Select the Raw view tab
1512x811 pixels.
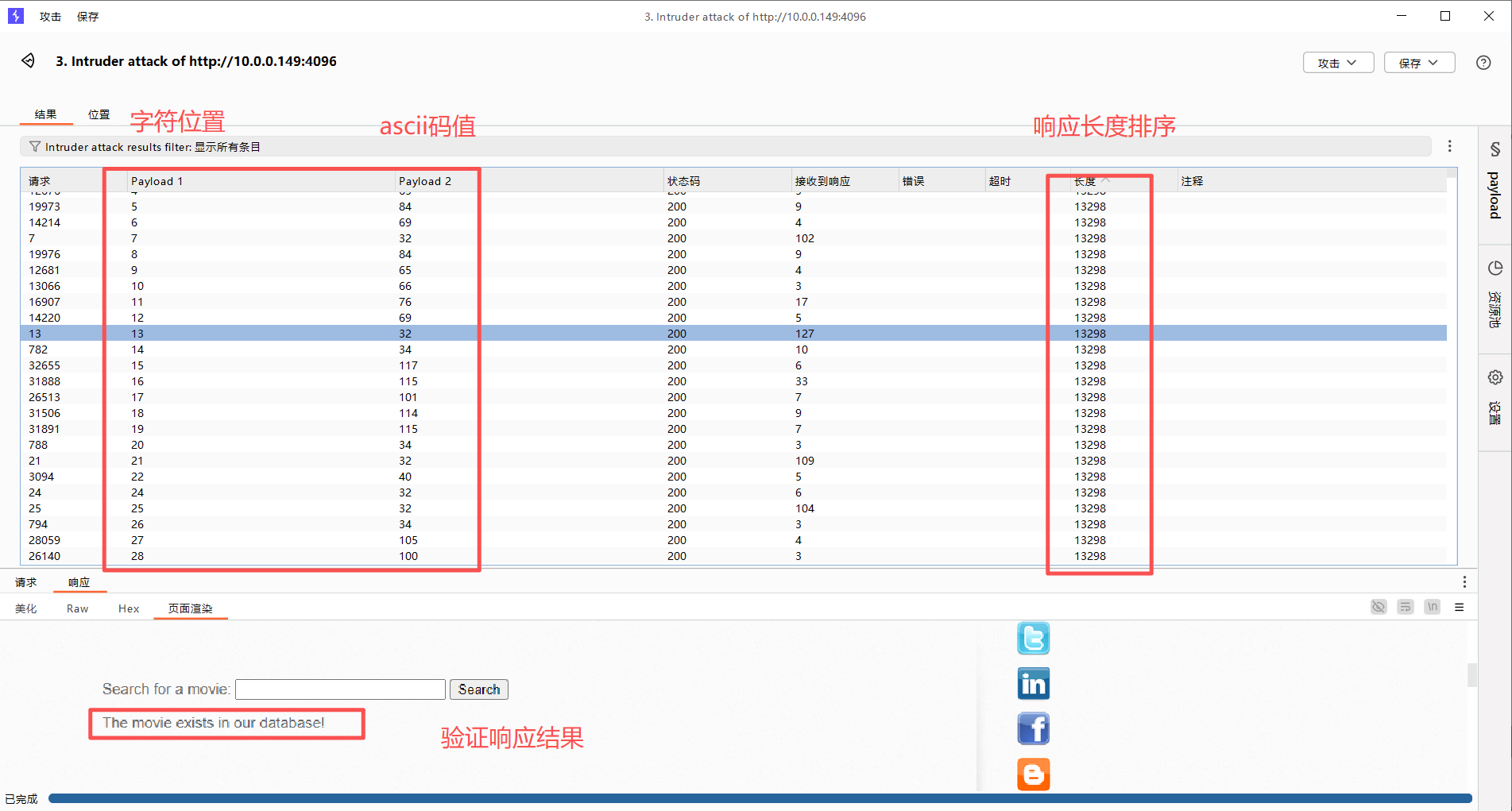tap(78, 608)
